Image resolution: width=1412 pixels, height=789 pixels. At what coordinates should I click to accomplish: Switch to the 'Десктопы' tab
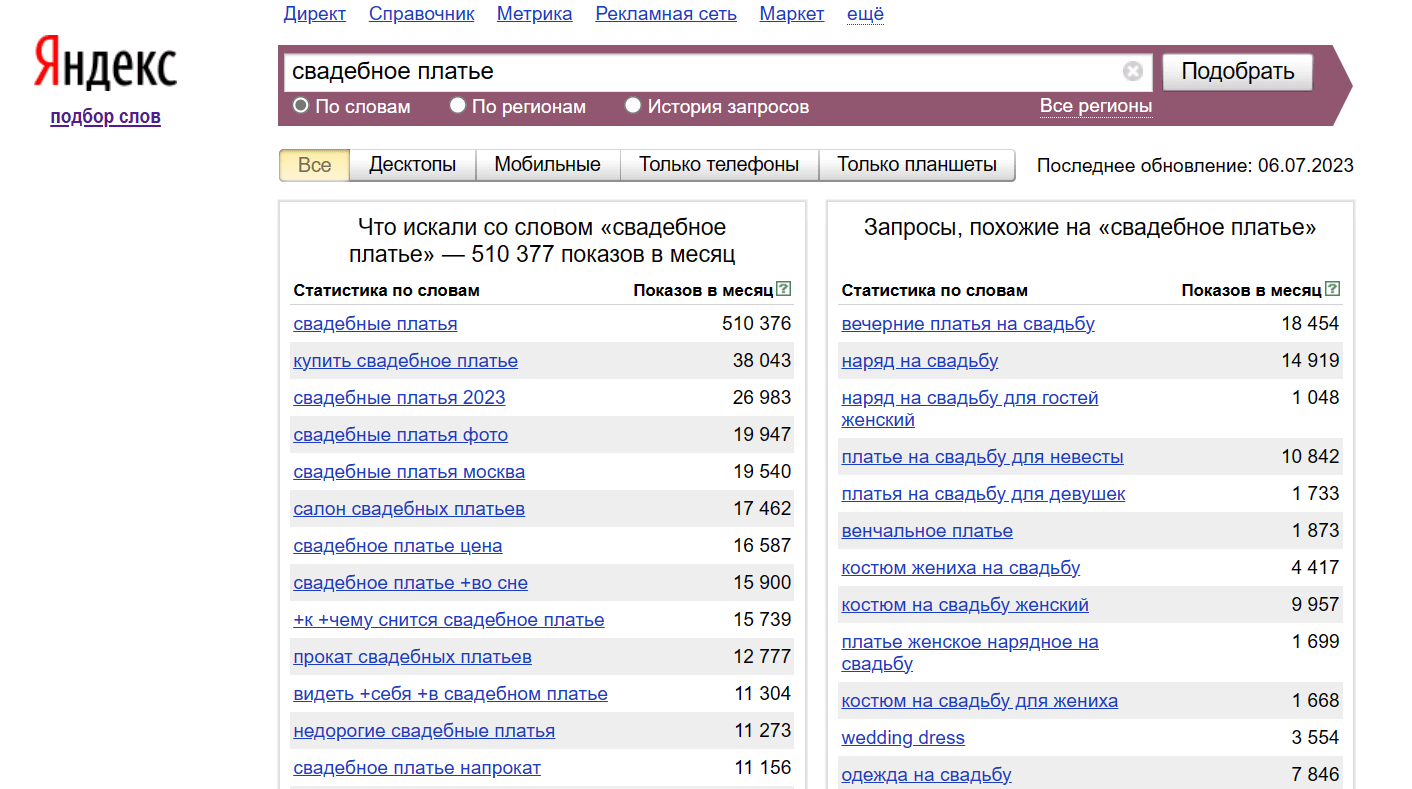(412, 165)
